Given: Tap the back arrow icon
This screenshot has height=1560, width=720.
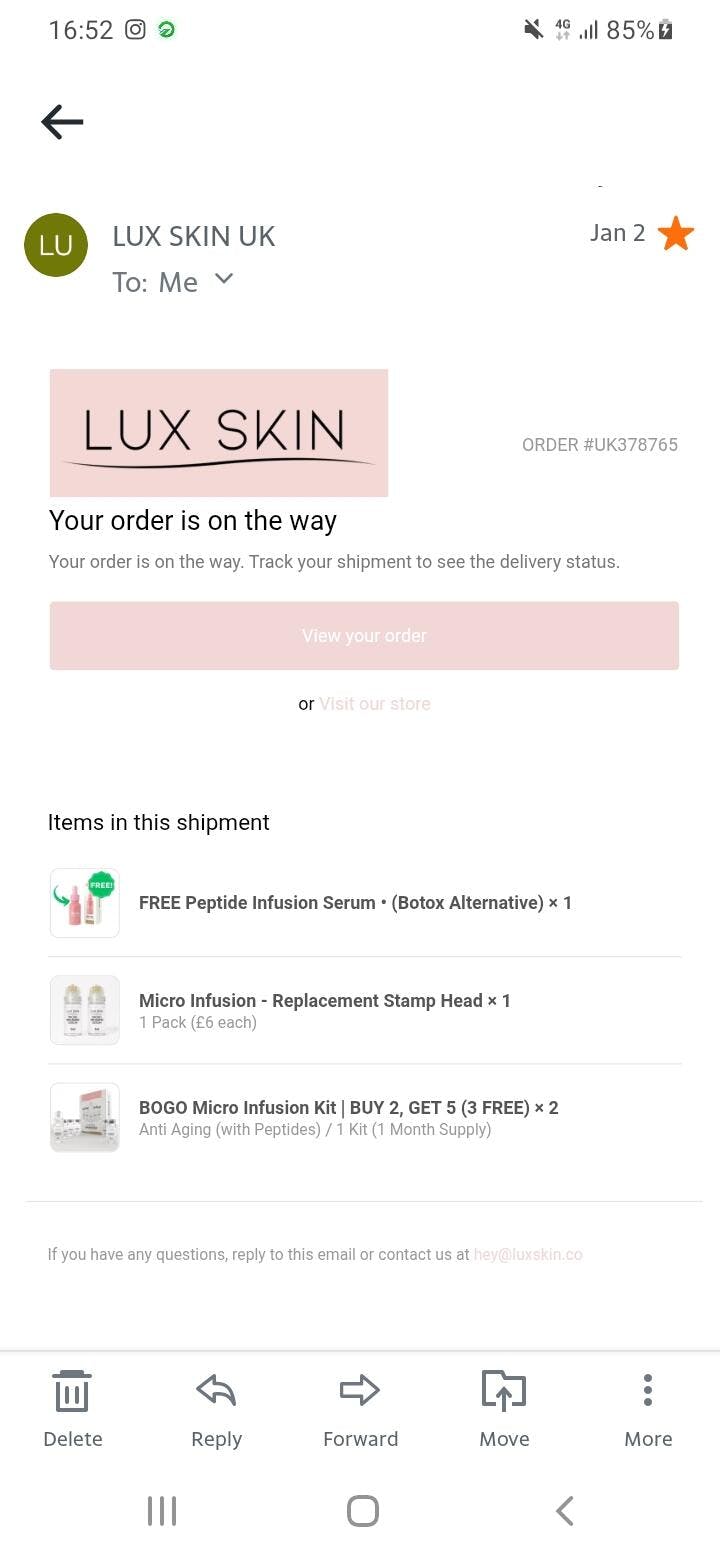Looking at the screenshot, I should (x=62, y=122).
